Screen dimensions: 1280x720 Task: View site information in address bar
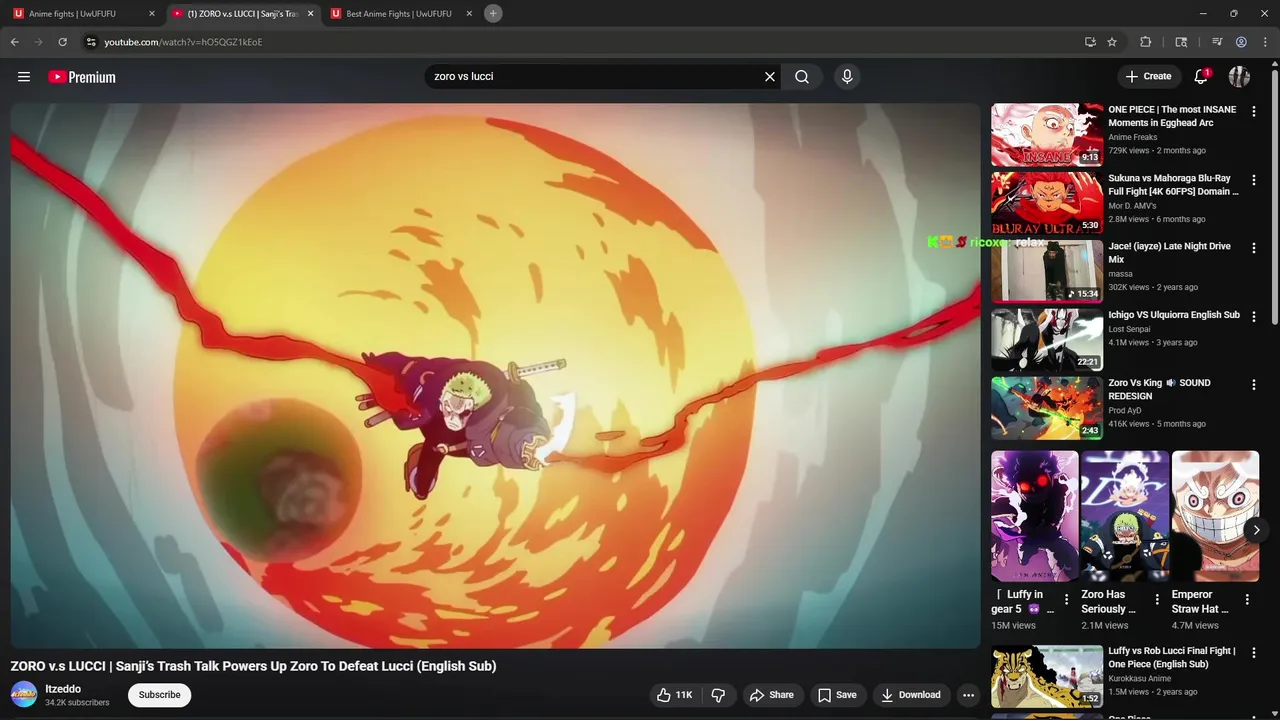click(91, 42)
